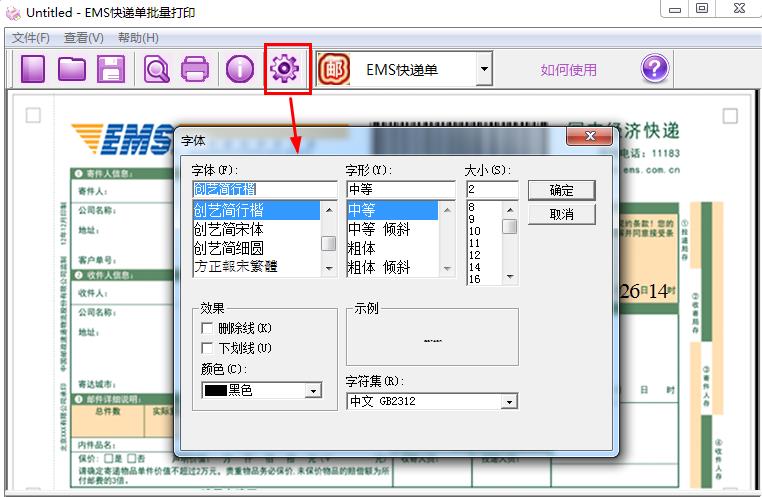Enable the 下划线 underline checkbox
762x497 pixels.
208,348
